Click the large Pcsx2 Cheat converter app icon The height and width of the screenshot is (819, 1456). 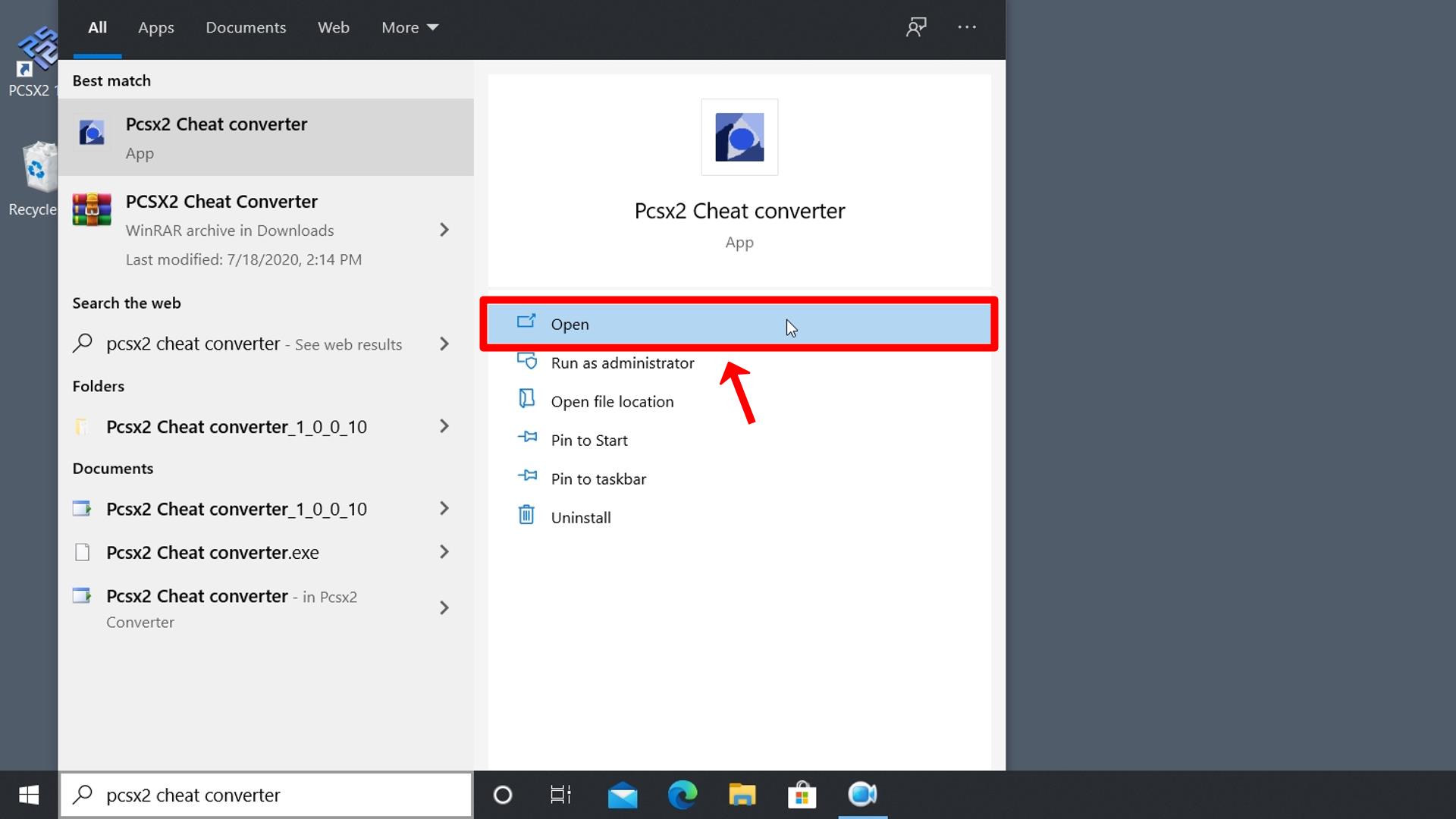pos(739,137)
